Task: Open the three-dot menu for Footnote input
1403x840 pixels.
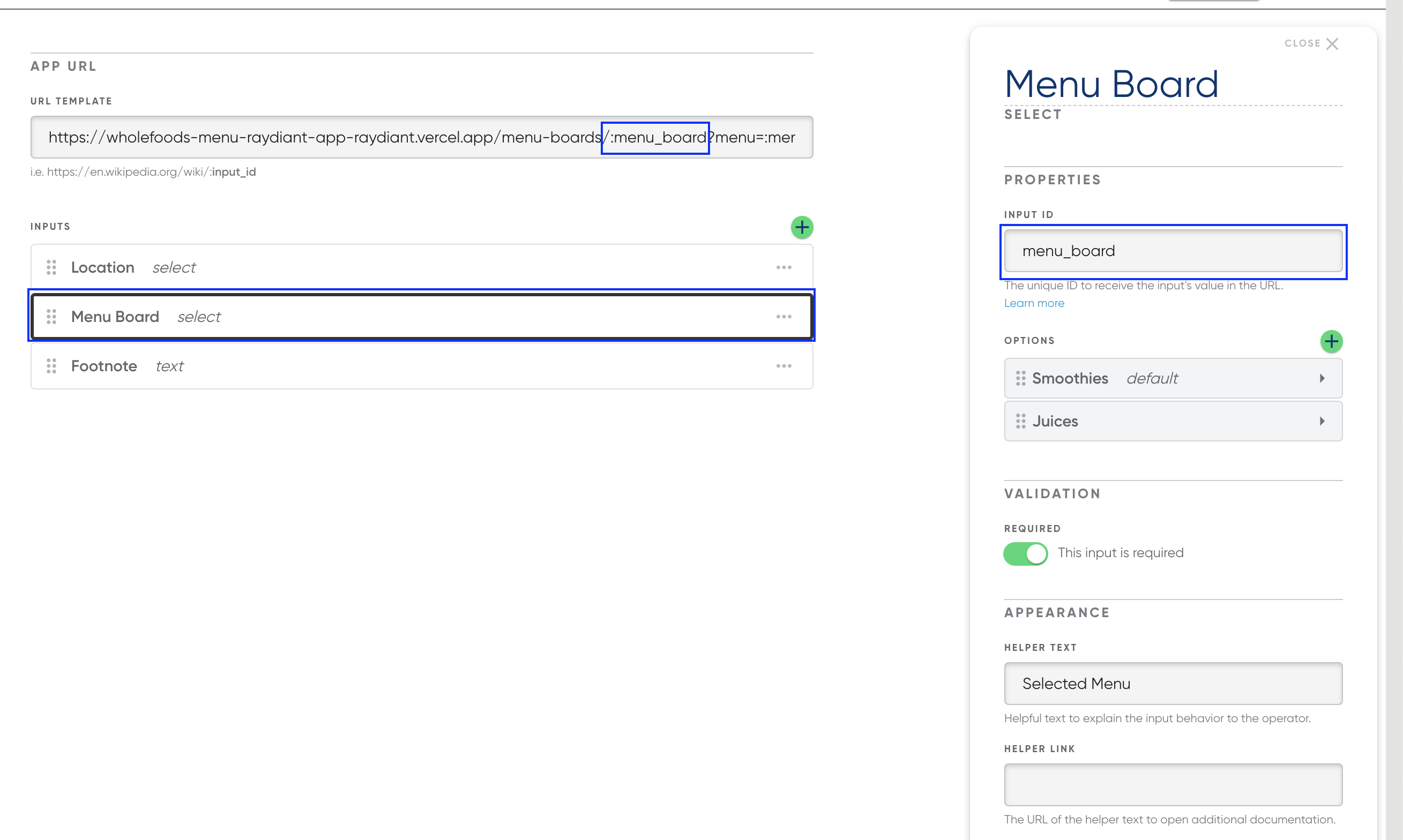Action: [x=783, y=366]
